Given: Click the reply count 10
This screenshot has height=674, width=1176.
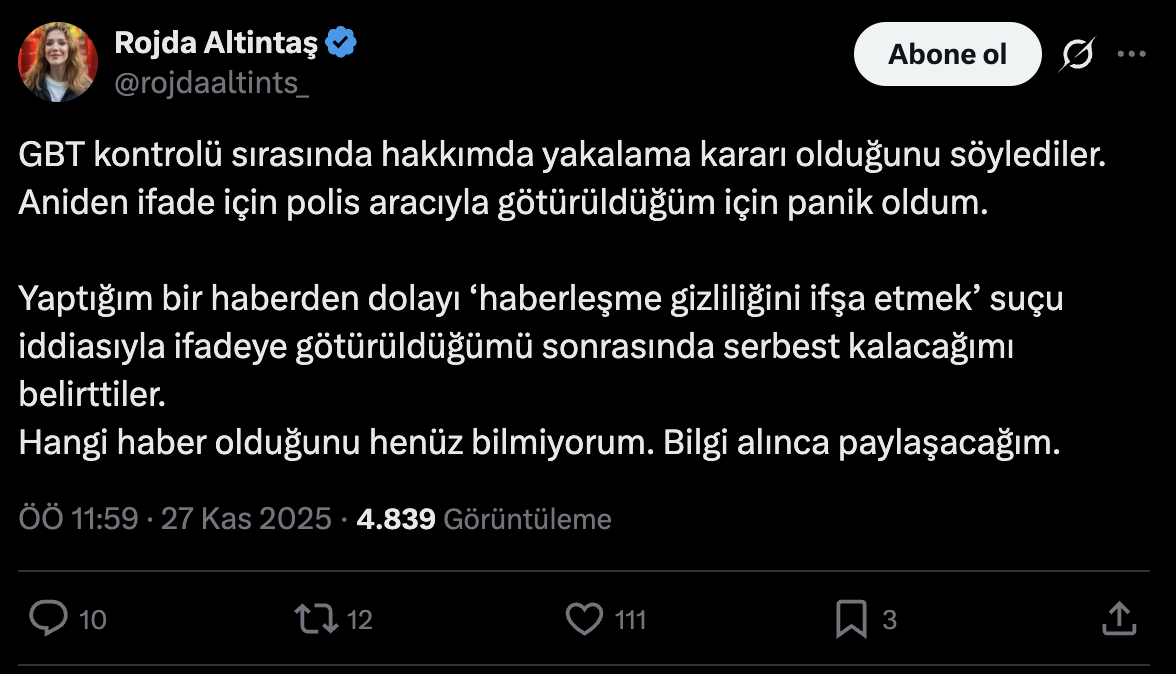Looking at the screenshot, I should click(92, 619).
